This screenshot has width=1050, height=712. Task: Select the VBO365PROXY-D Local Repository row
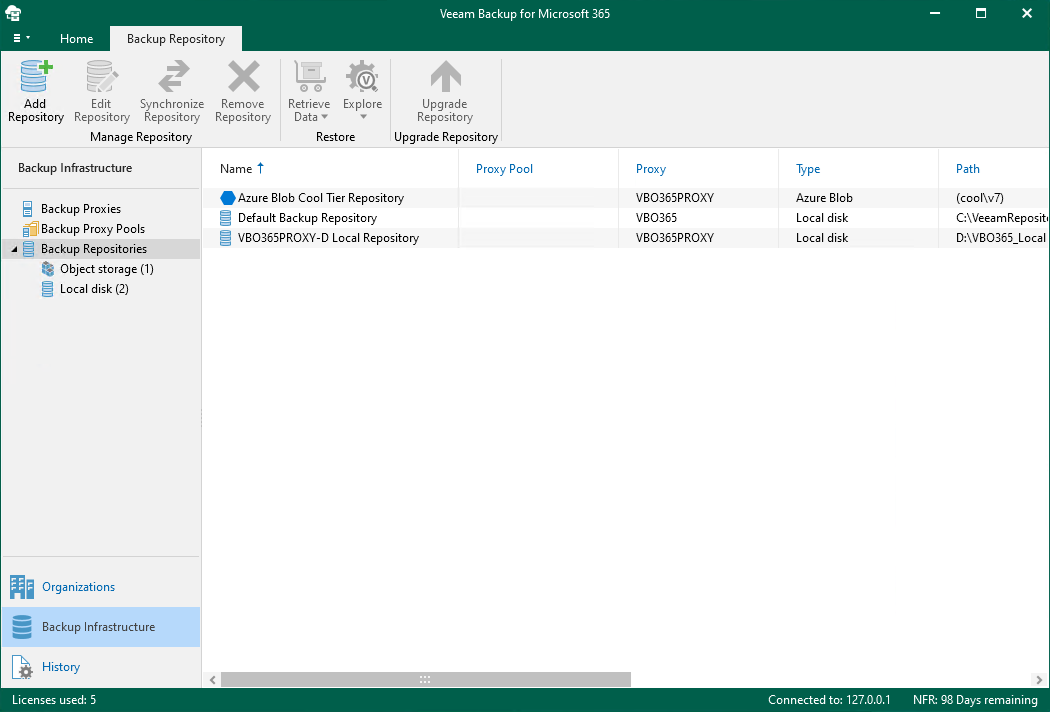tap(626, 238)
